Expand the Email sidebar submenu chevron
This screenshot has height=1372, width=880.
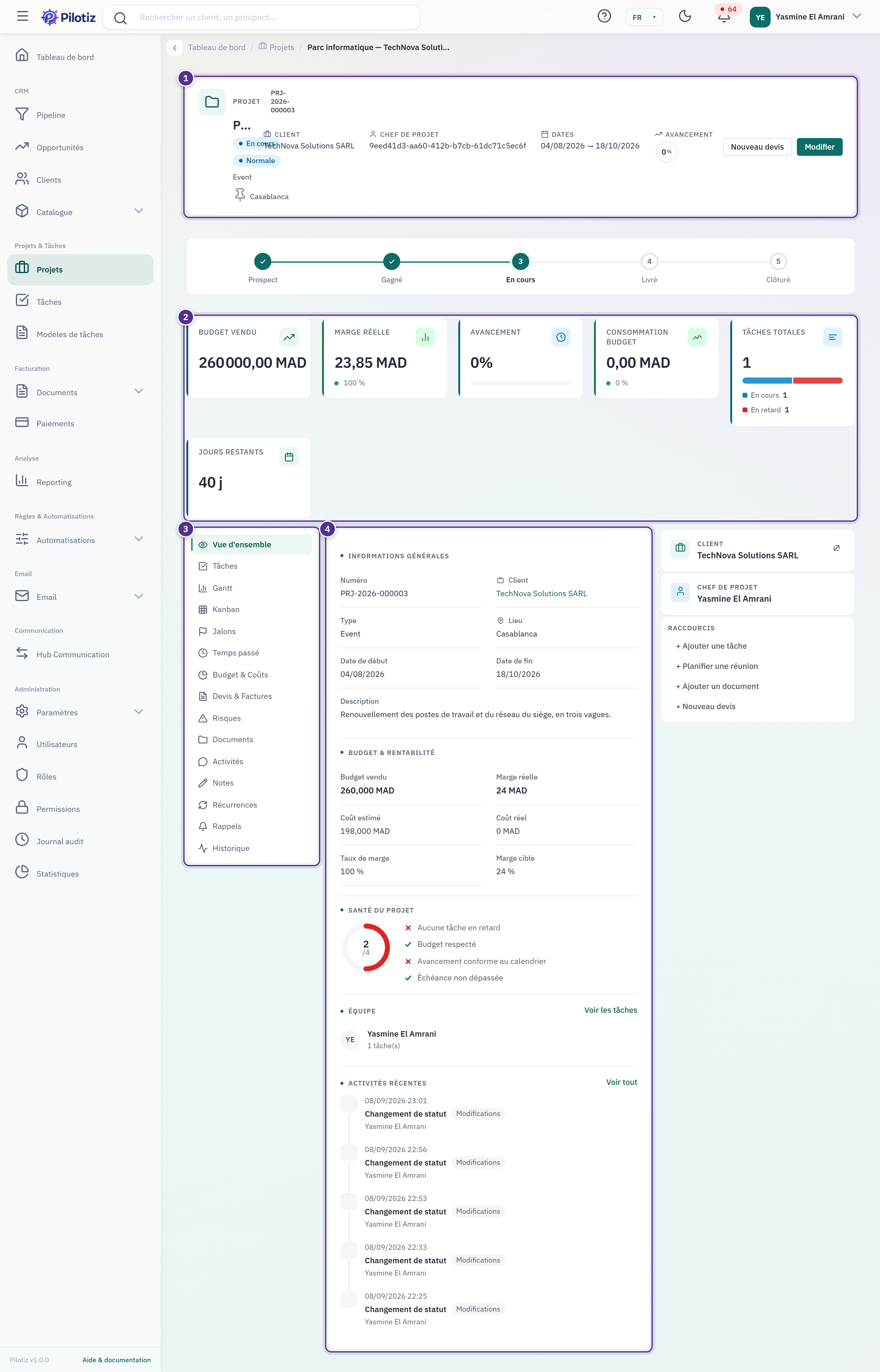[138, 597]
